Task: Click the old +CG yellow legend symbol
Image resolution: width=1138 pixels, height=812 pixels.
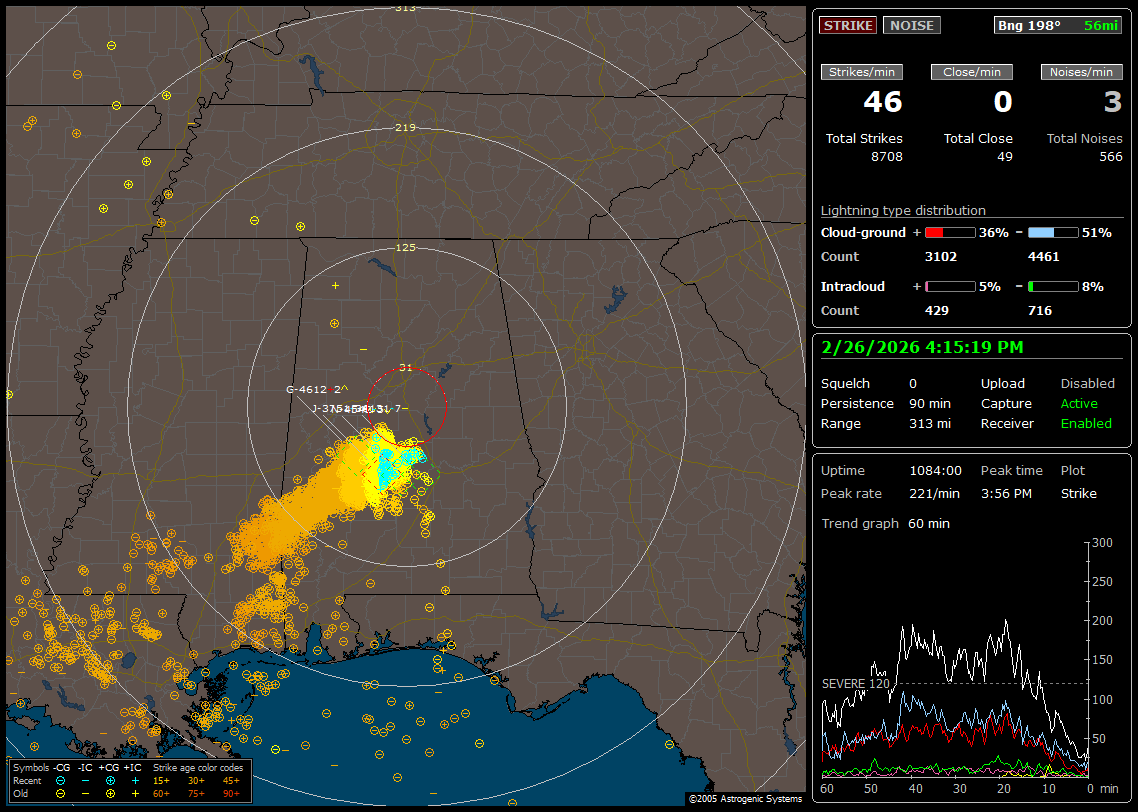Action: [x=110, y=793]
